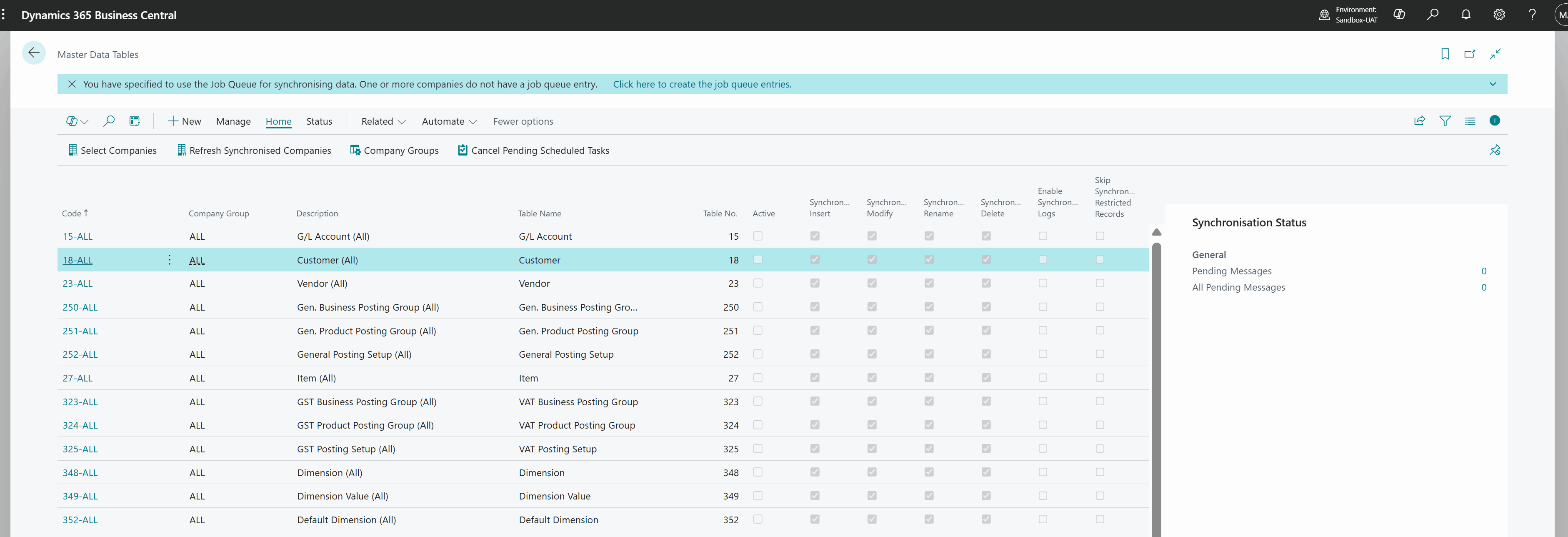1568x537 pixels.
Task: Dismiss the job queue notification
Action: [72, 84]
